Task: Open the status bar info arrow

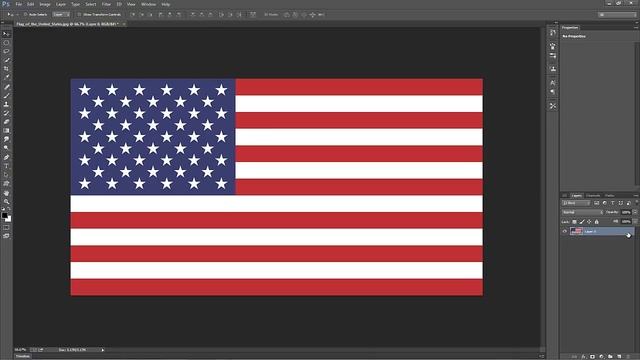Action: pos(102,350)
